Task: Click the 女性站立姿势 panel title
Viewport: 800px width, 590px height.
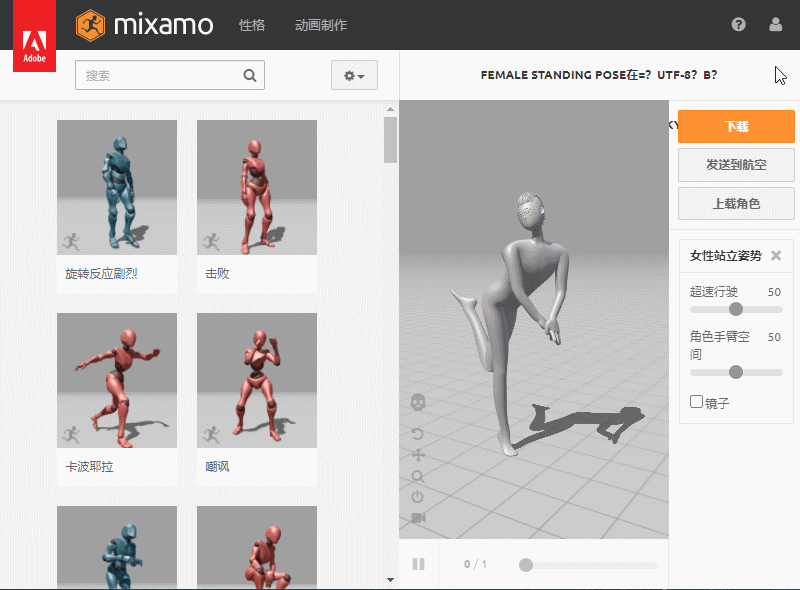Action: [x=726, y=256]
